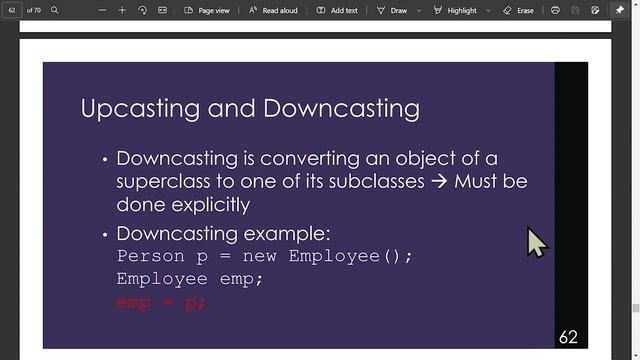The height and width of the screenshot is (360, 640).
Task: Zoom in with the plus button
Action: 122,10
